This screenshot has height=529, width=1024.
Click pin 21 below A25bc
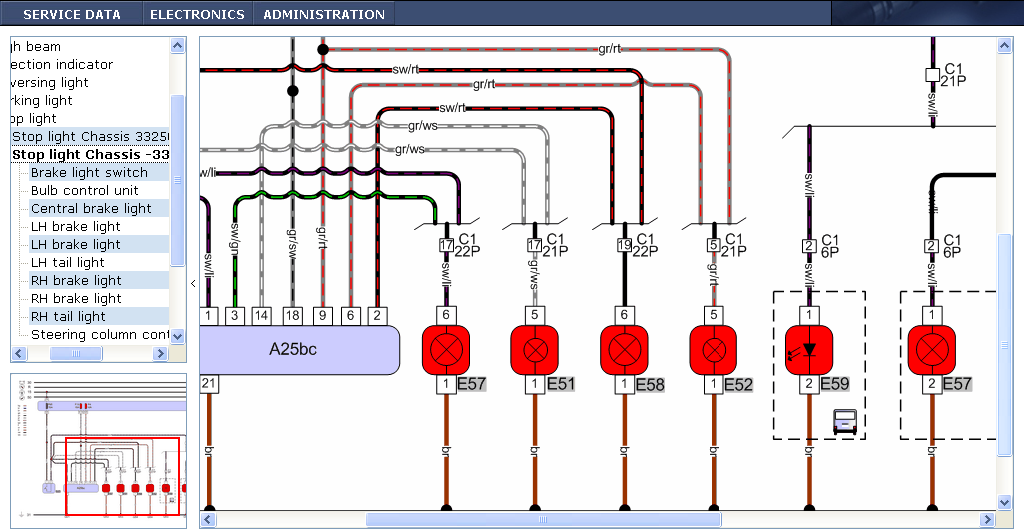coord(208,383)
